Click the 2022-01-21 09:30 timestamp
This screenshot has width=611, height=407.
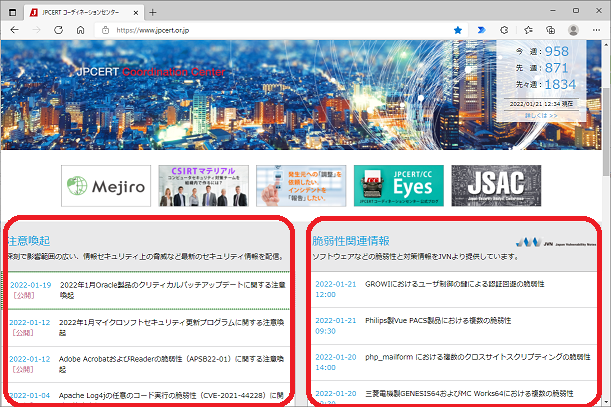(336, 326)
